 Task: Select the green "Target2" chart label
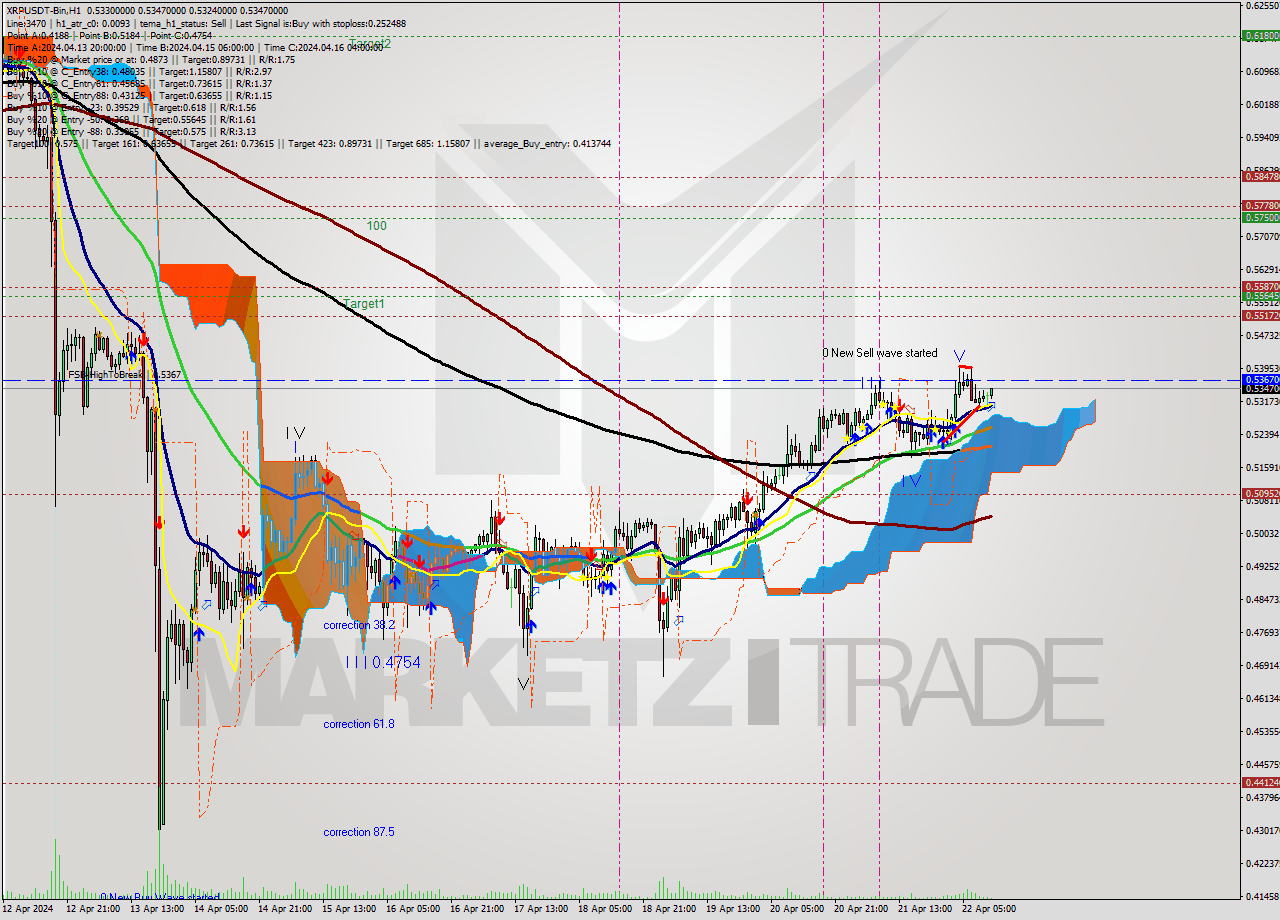point(370,44)
